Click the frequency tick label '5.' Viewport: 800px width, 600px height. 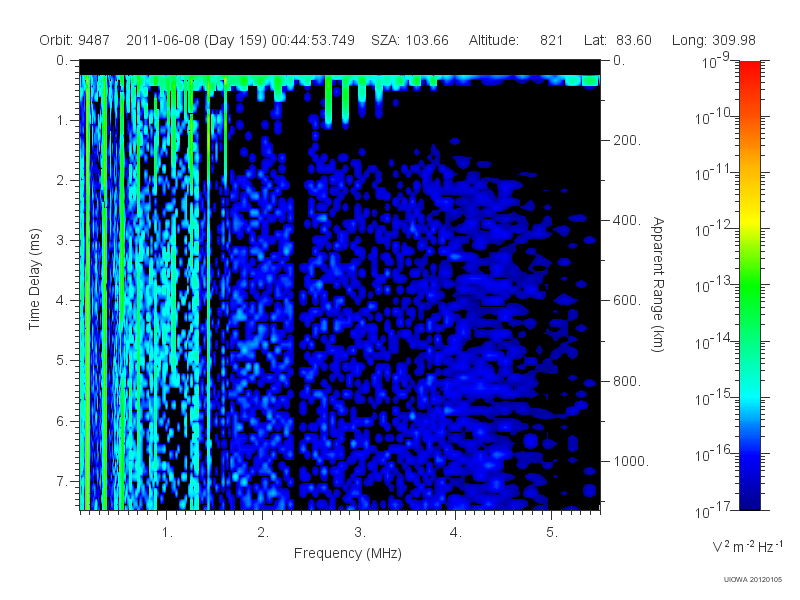click(552, 533)
